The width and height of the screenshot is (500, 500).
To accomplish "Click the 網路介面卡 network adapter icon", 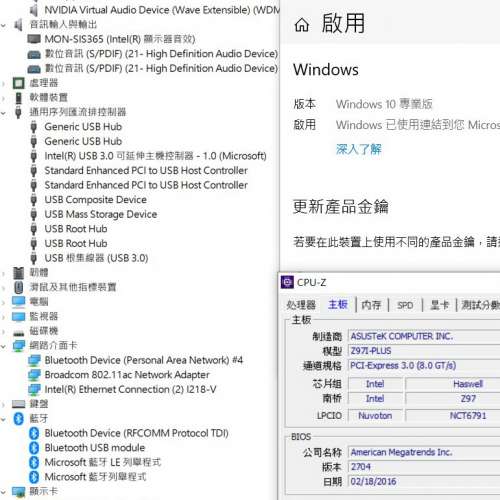I will tap(18, 346).
